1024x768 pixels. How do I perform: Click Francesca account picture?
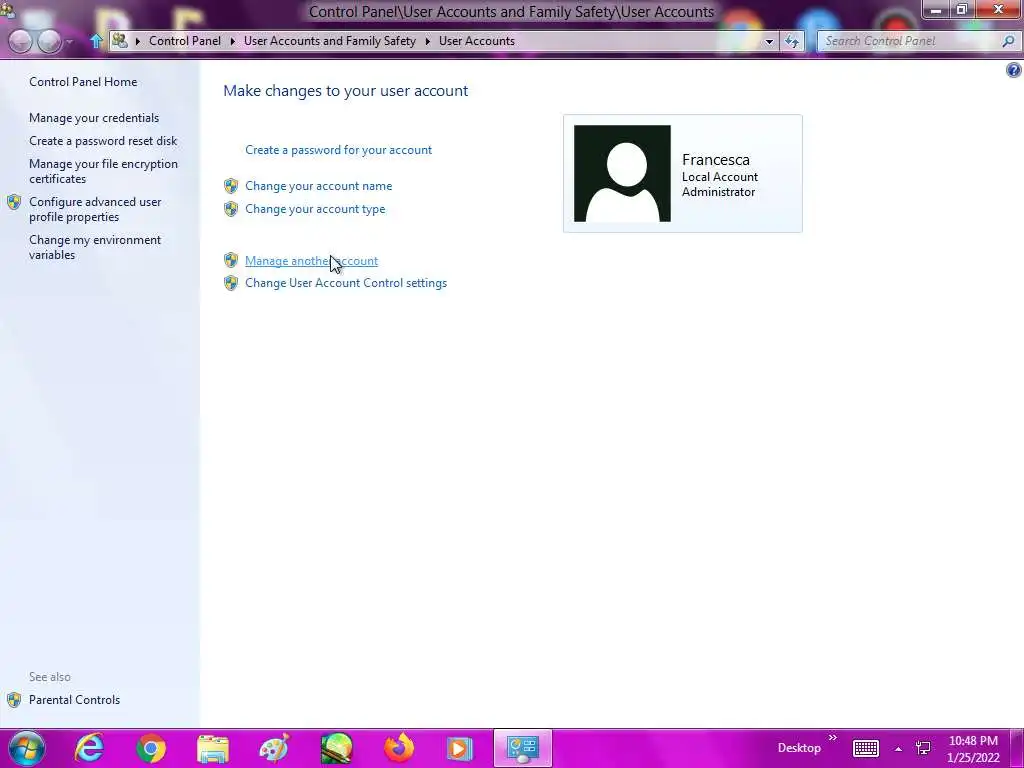pyautogui.click(x=622, y=173)
